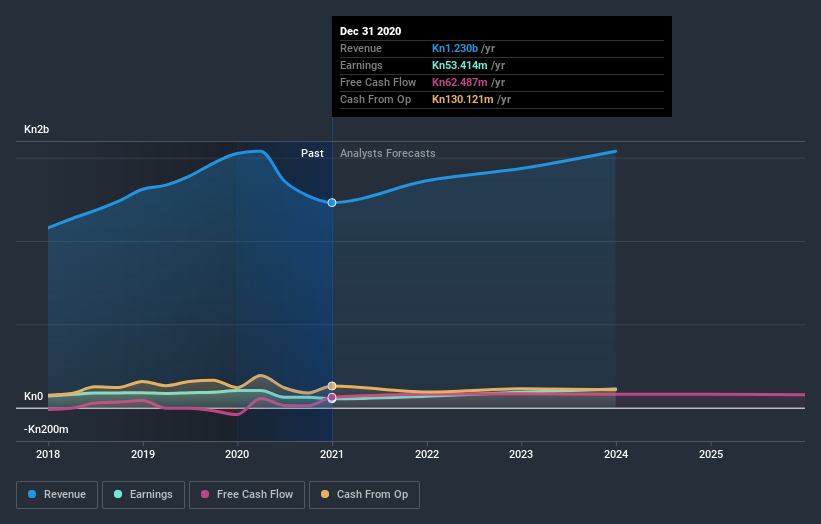Click the Analysts Forecasts label
Screen dimensions: 821x524
(x=387, y=153)
